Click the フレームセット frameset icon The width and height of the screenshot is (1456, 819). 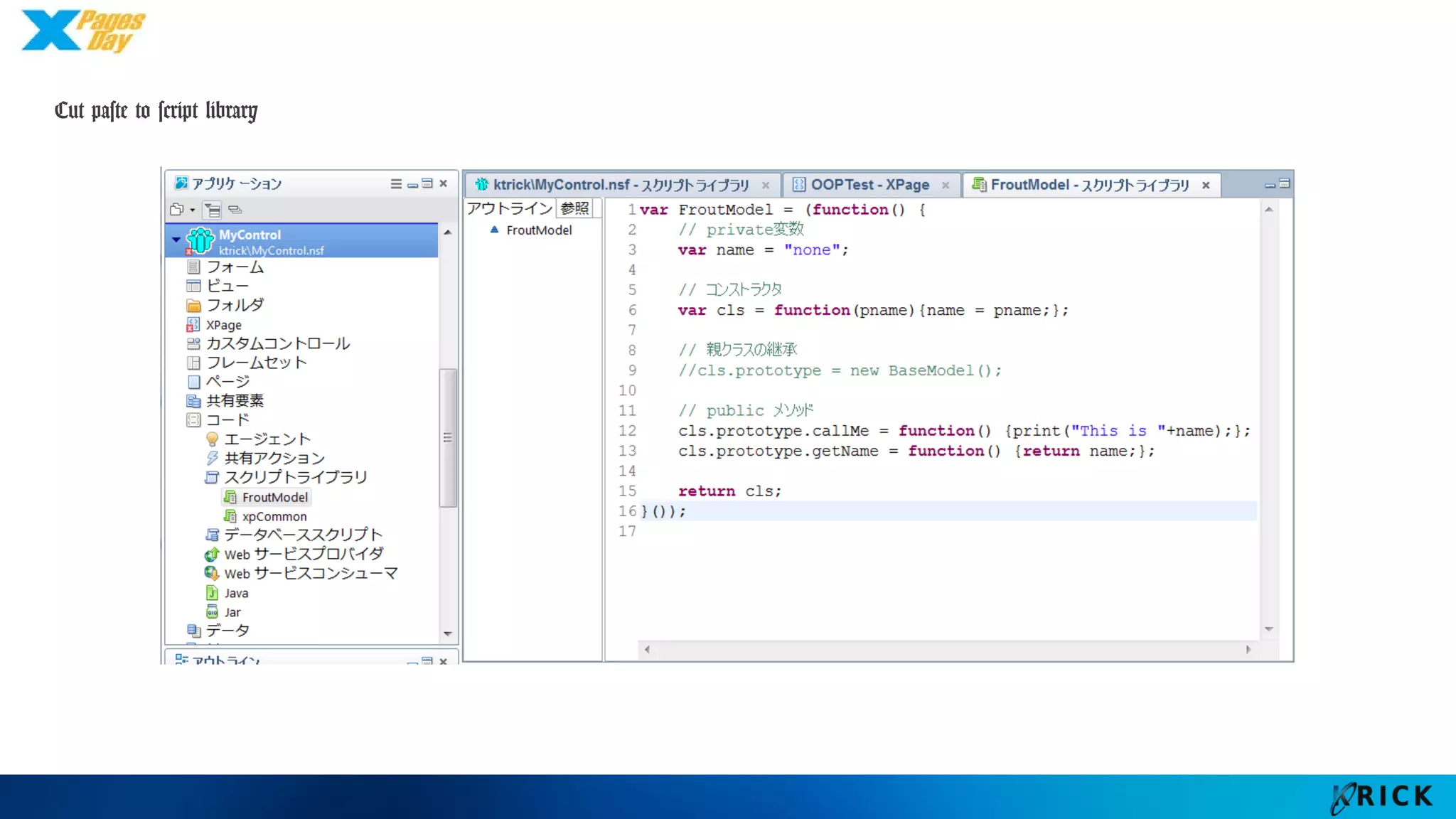click(x=193, y=363)
